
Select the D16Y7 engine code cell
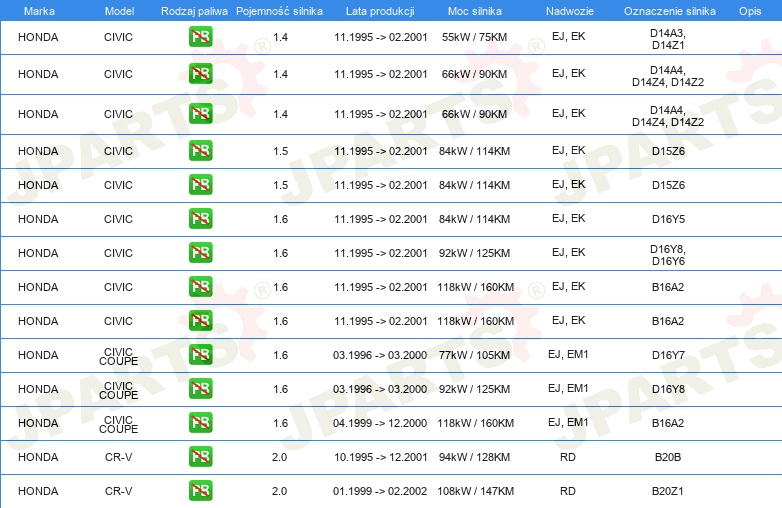[x=668, y=355]
